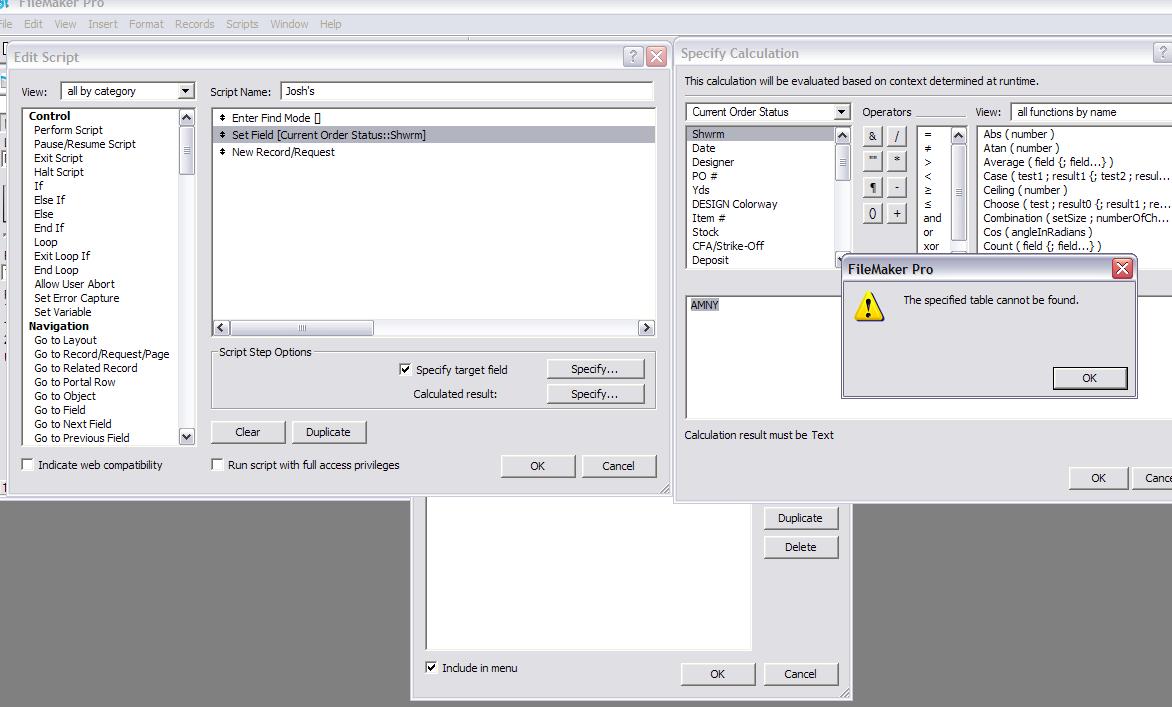Click the minus operator button

896,187
